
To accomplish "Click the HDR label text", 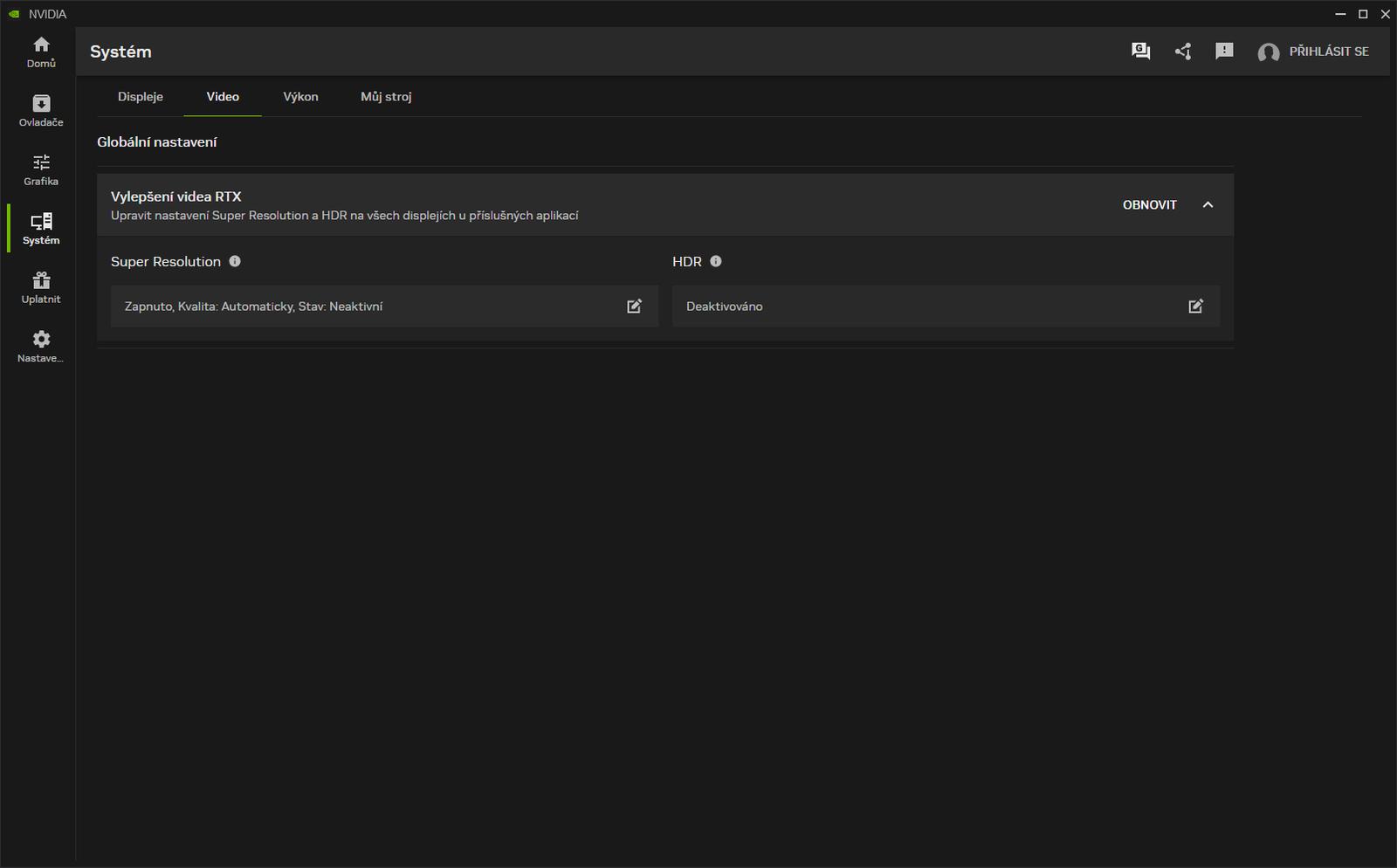I will [687, 262].
